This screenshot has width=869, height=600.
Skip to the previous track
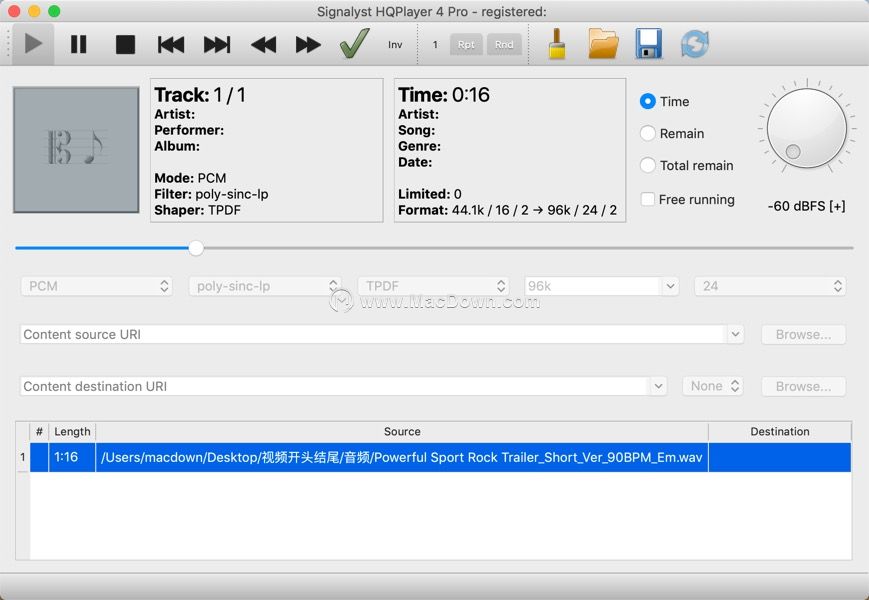[x=171, y=44]
